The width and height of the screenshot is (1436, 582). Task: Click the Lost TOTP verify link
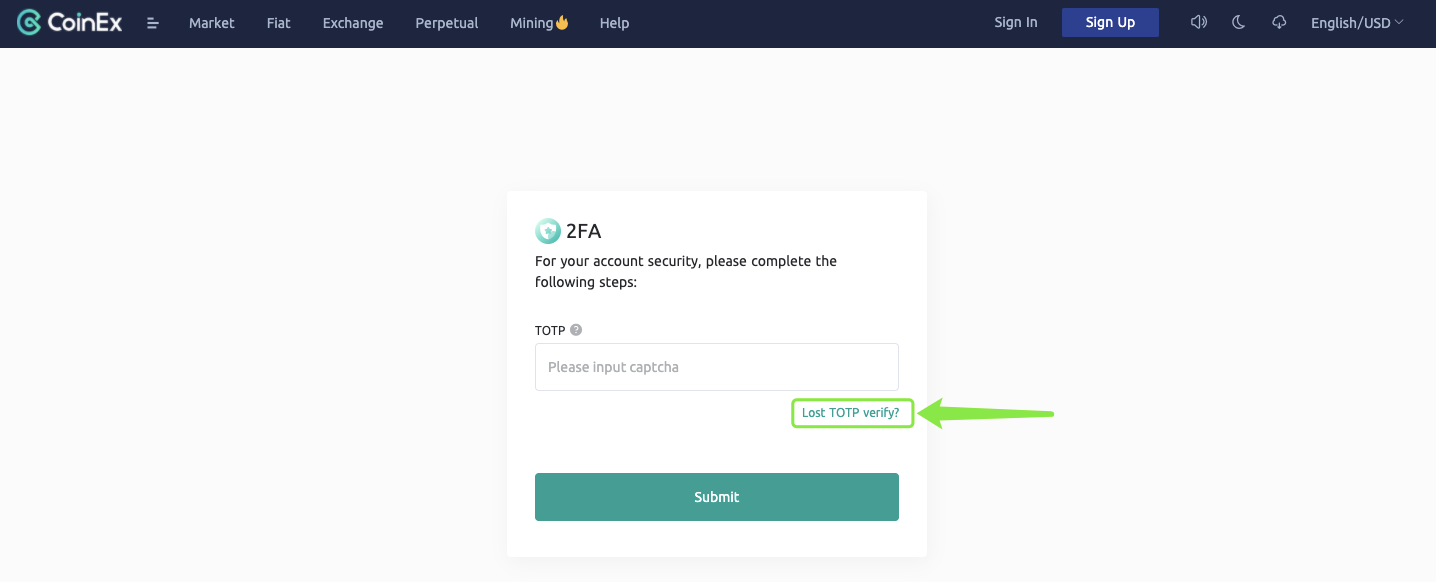851,412
